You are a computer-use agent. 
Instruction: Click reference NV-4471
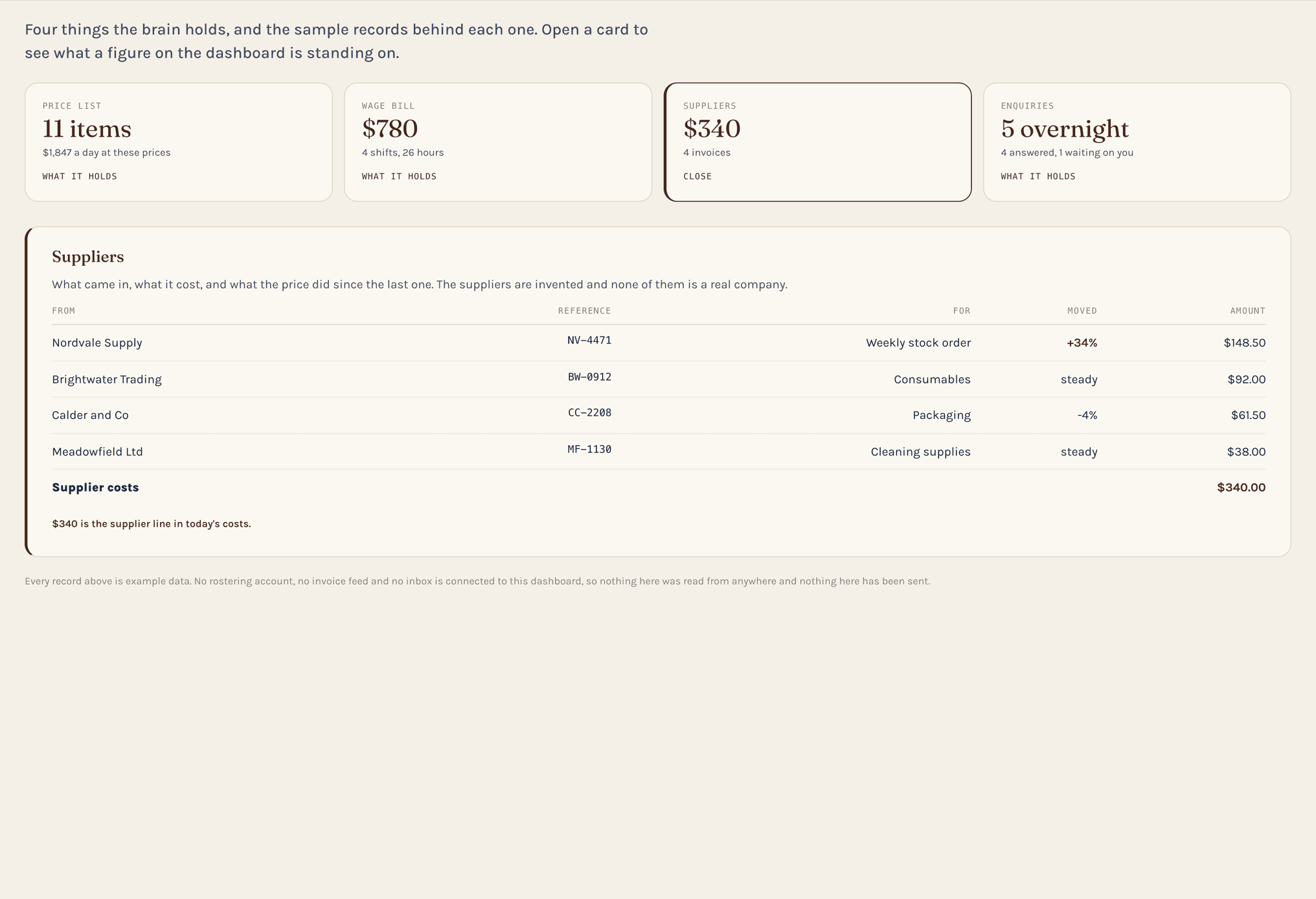click(589, 341)
